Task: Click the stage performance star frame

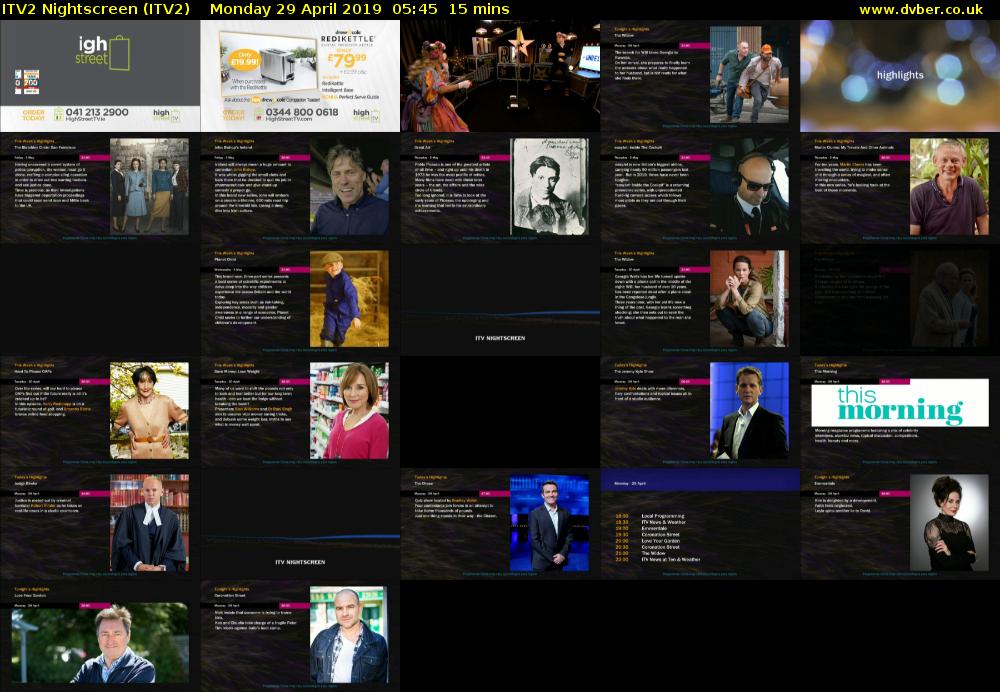Action: tap(500, 76)
